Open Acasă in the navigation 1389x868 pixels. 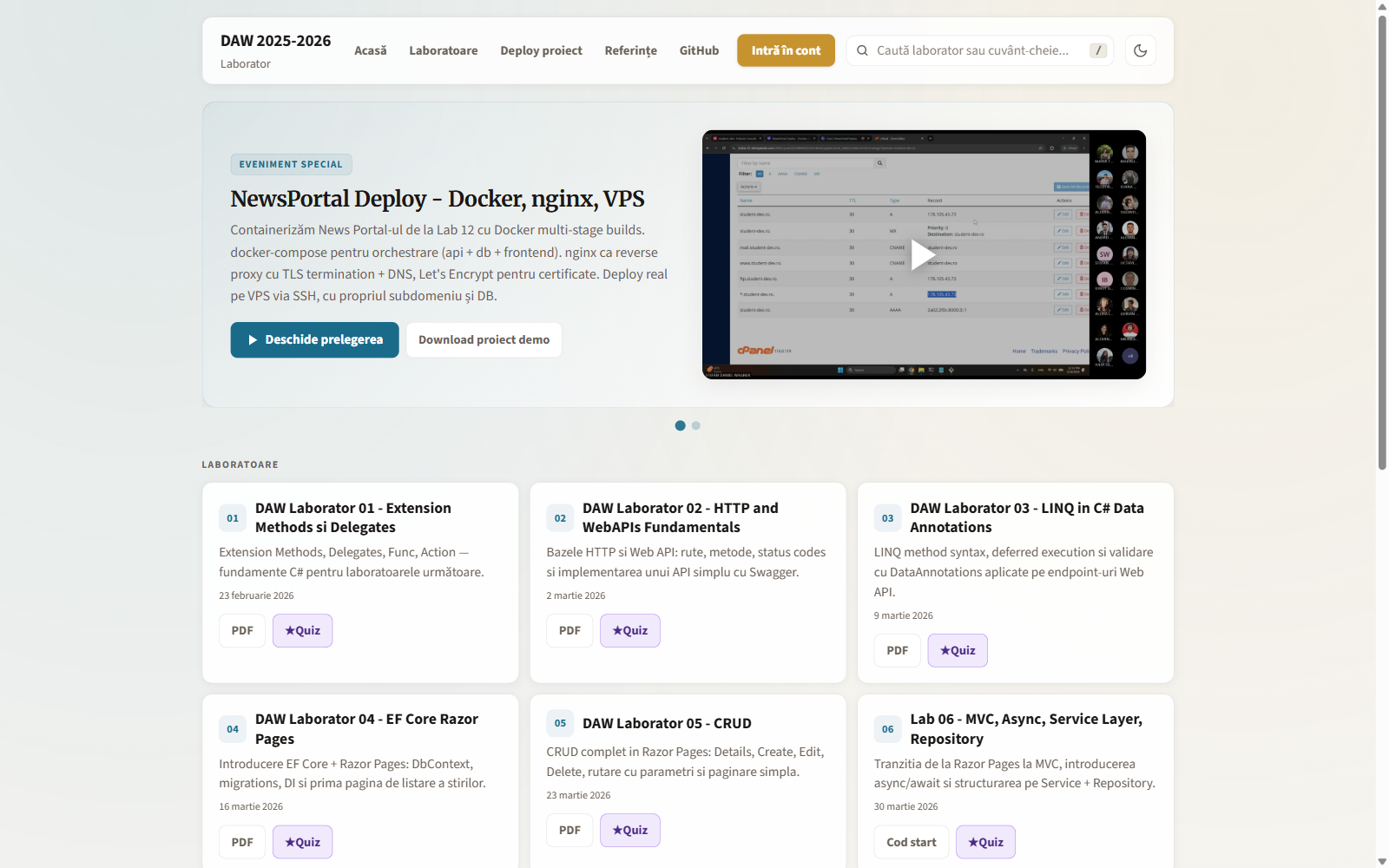(371, 50)
